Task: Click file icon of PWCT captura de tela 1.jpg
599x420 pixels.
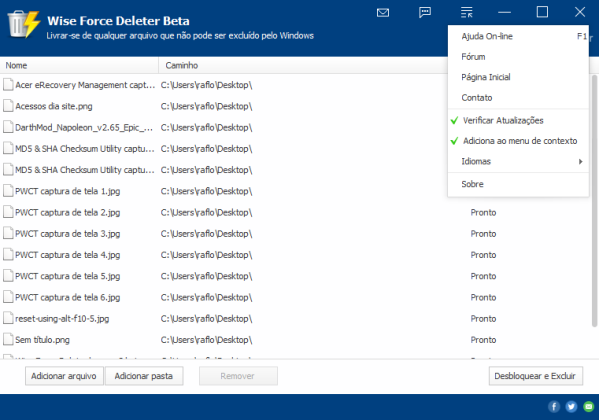Action: [x=8, y=191]
